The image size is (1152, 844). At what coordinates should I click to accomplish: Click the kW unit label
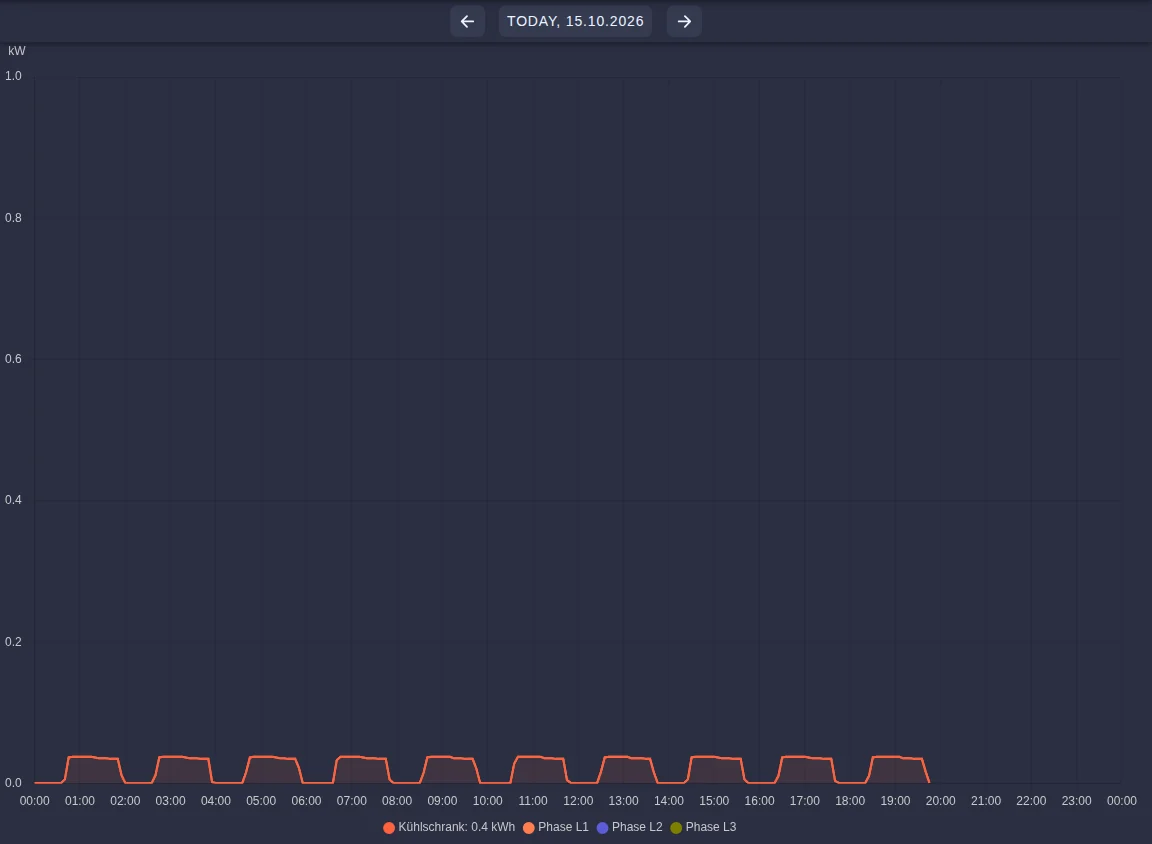tap(17, 51)
